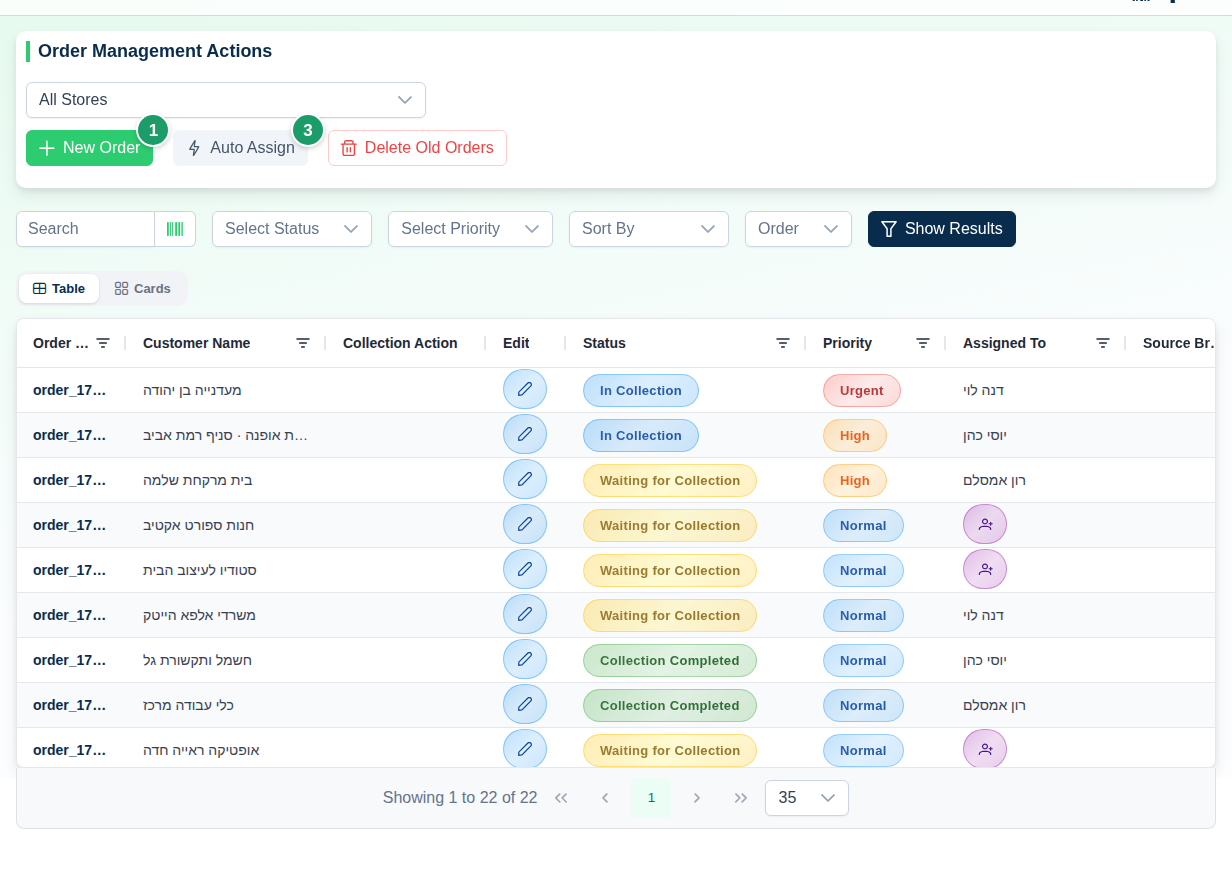Click the Collection Action column header
Viewport: 1232px width, 875px height.
click(x=400, y=343)
